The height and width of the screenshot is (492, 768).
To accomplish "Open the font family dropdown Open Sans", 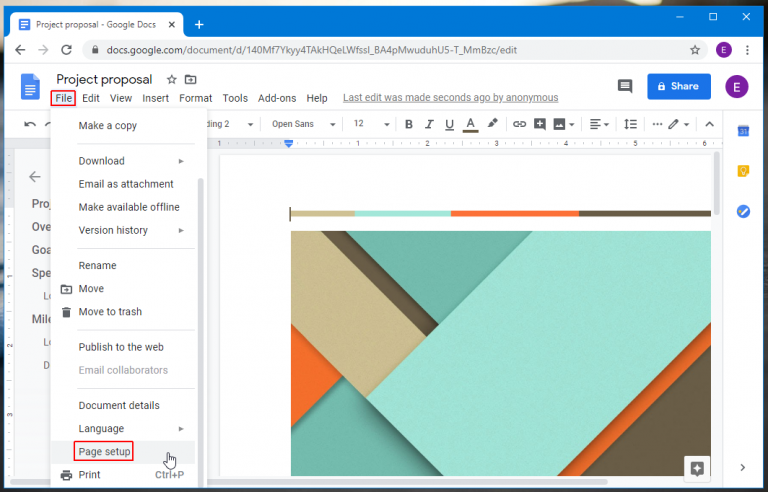I will click(304, 124).
